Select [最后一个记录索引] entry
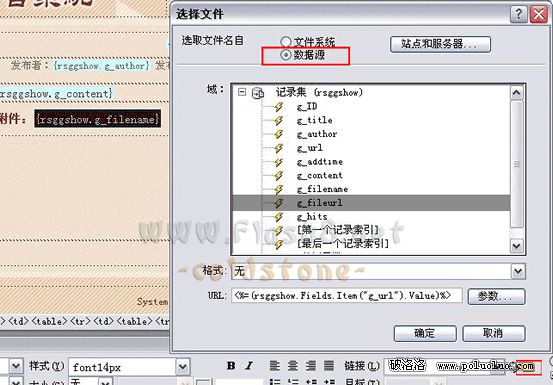Viewport: 553px width, 385px height. [x=343, y=244]
